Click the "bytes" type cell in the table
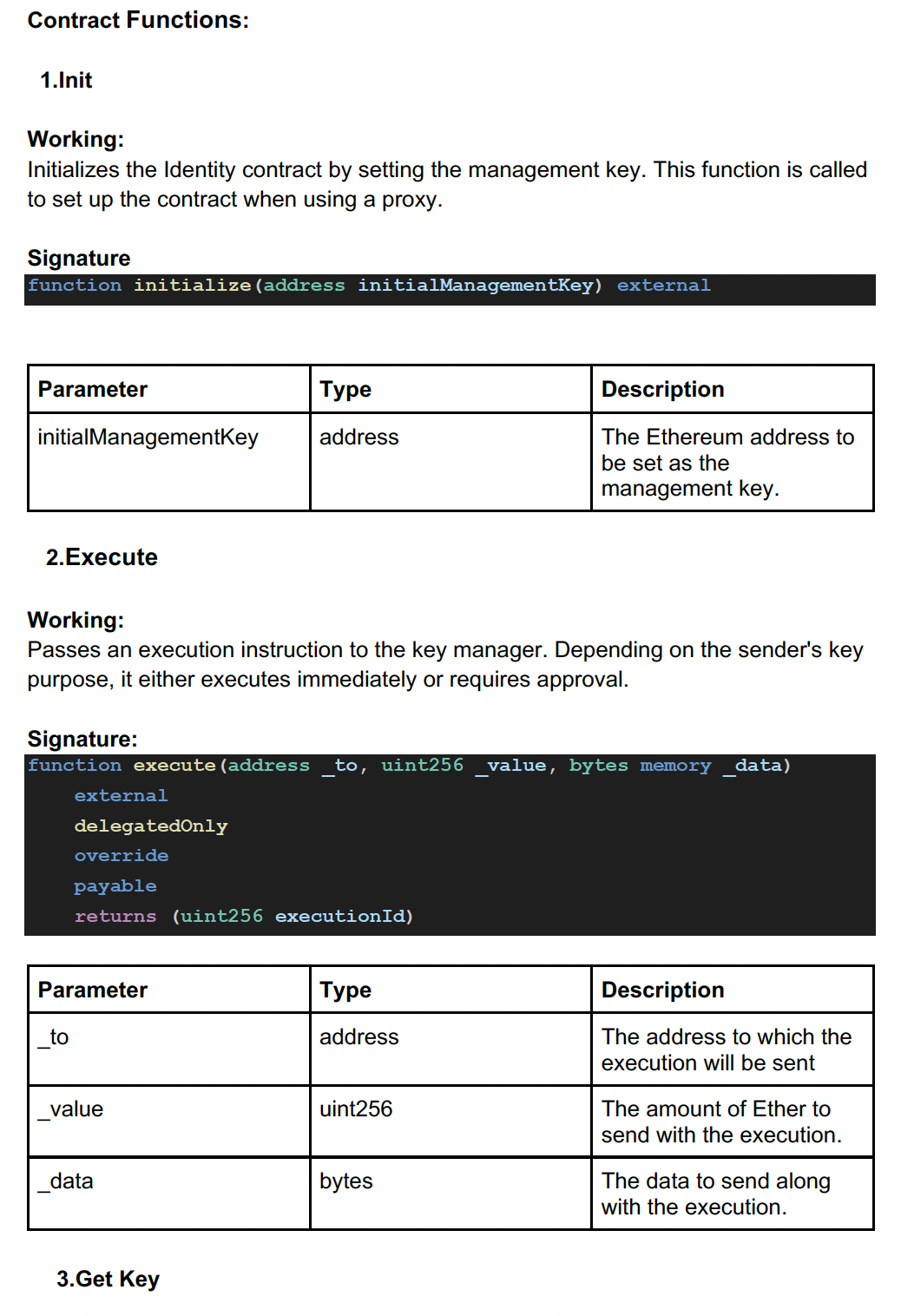Viewport: 901px width, 1316px height. (346, 1181)
